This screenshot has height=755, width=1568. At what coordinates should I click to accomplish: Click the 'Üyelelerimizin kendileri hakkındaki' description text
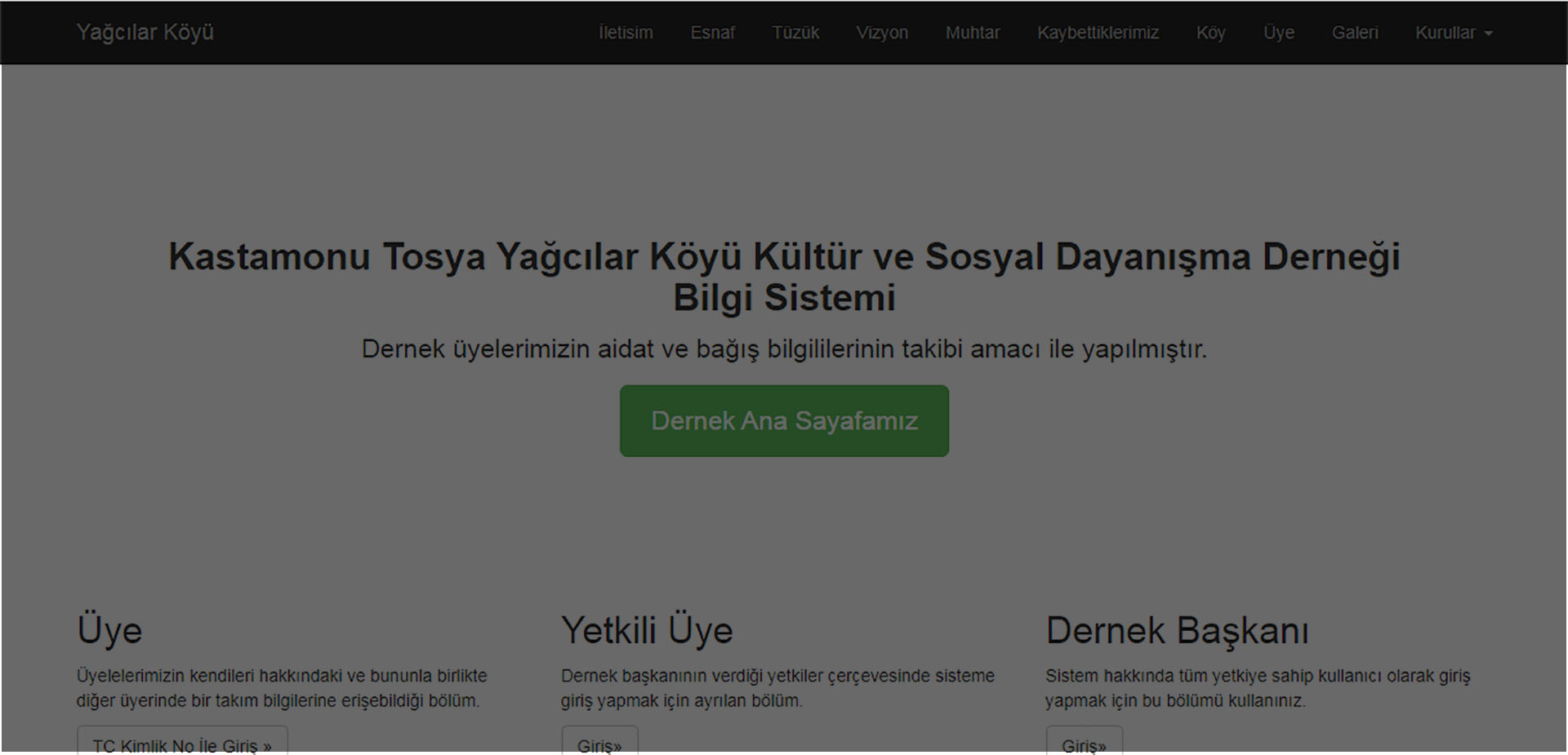[x=282, y=688]
